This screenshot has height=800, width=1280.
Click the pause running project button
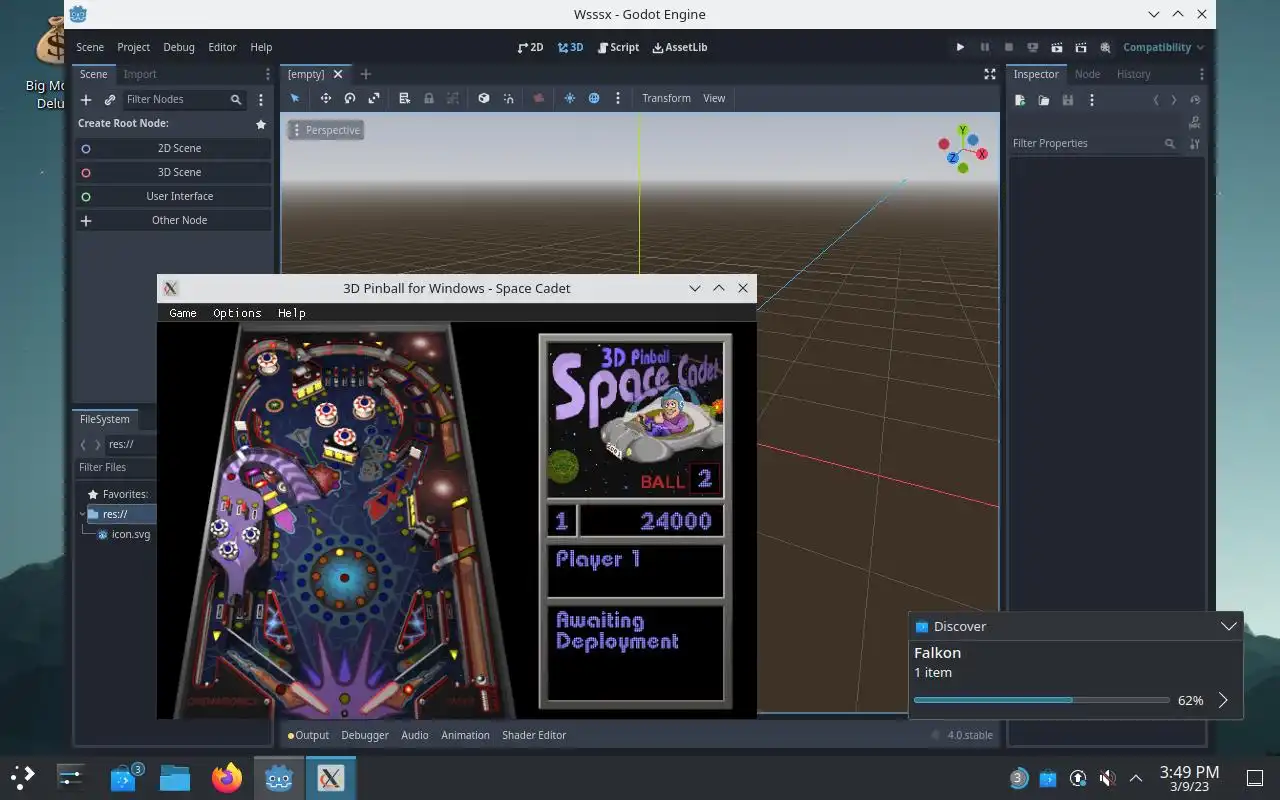tap(984, 47)
